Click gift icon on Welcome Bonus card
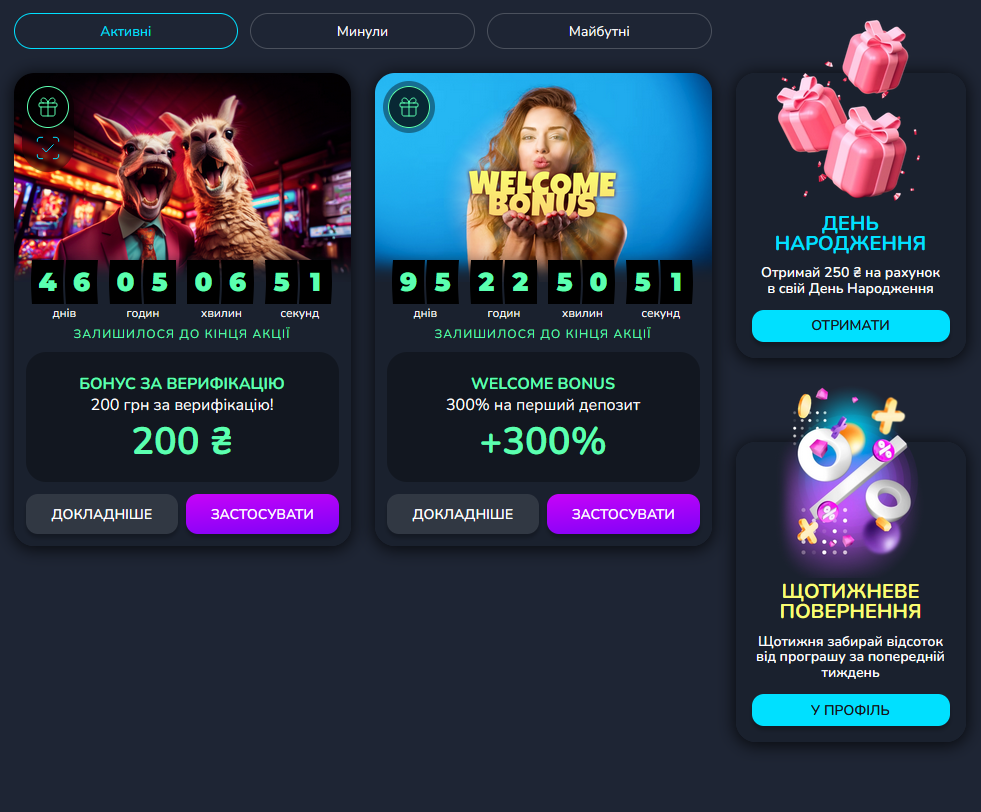Viewport: 981px width, 812px height. point(409,107)
